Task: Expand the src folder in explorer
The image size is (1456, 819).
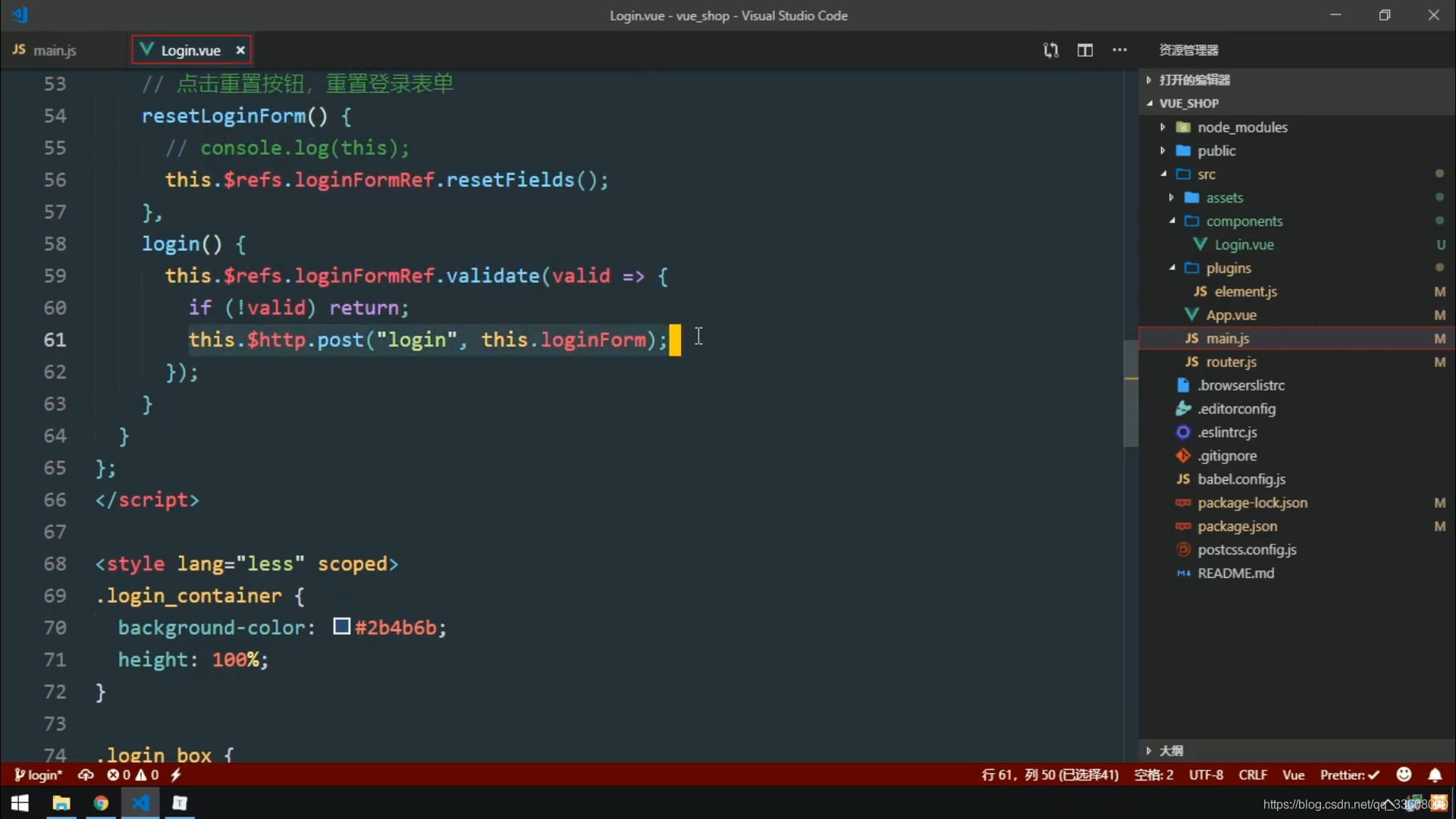Action: tap(1206, 174)
